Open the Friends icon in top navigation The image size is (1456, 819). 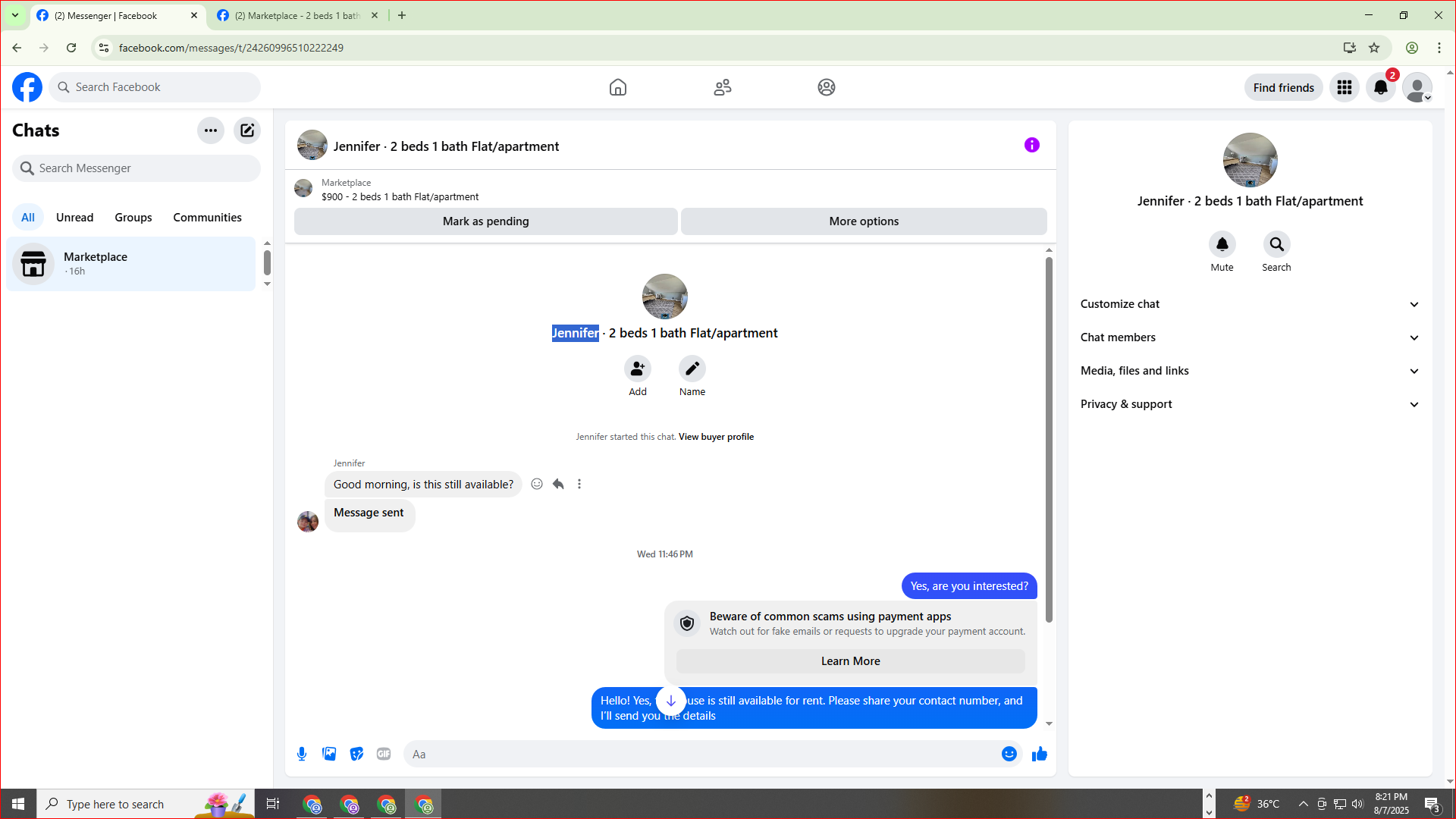click(x=723, y=87)
